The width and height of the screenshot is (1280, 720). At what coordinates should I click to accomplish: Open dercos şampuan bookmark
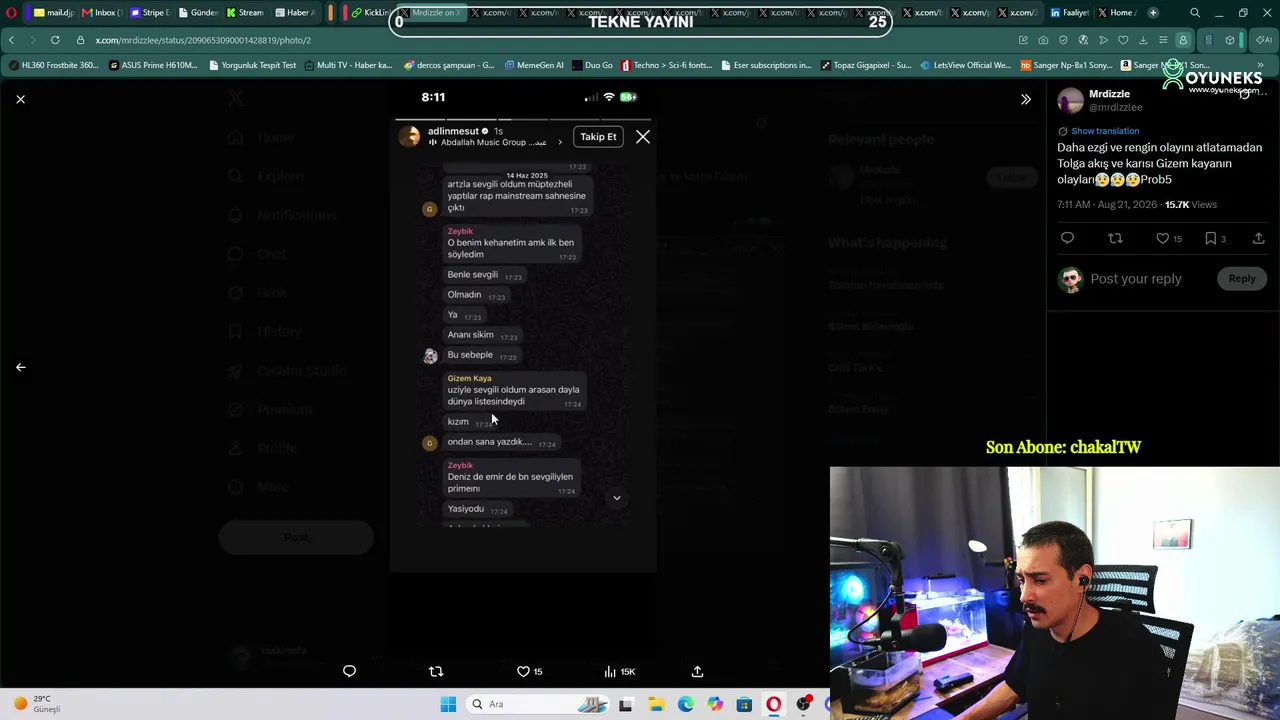[449, 65]
